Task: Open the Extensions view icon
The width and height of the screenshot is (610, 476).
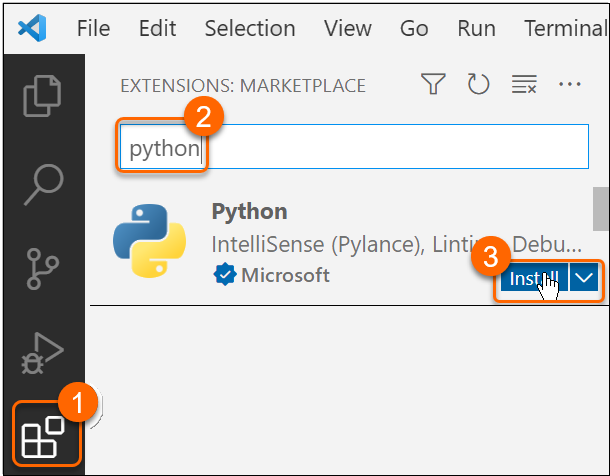Action: click(x=43, y=437)
